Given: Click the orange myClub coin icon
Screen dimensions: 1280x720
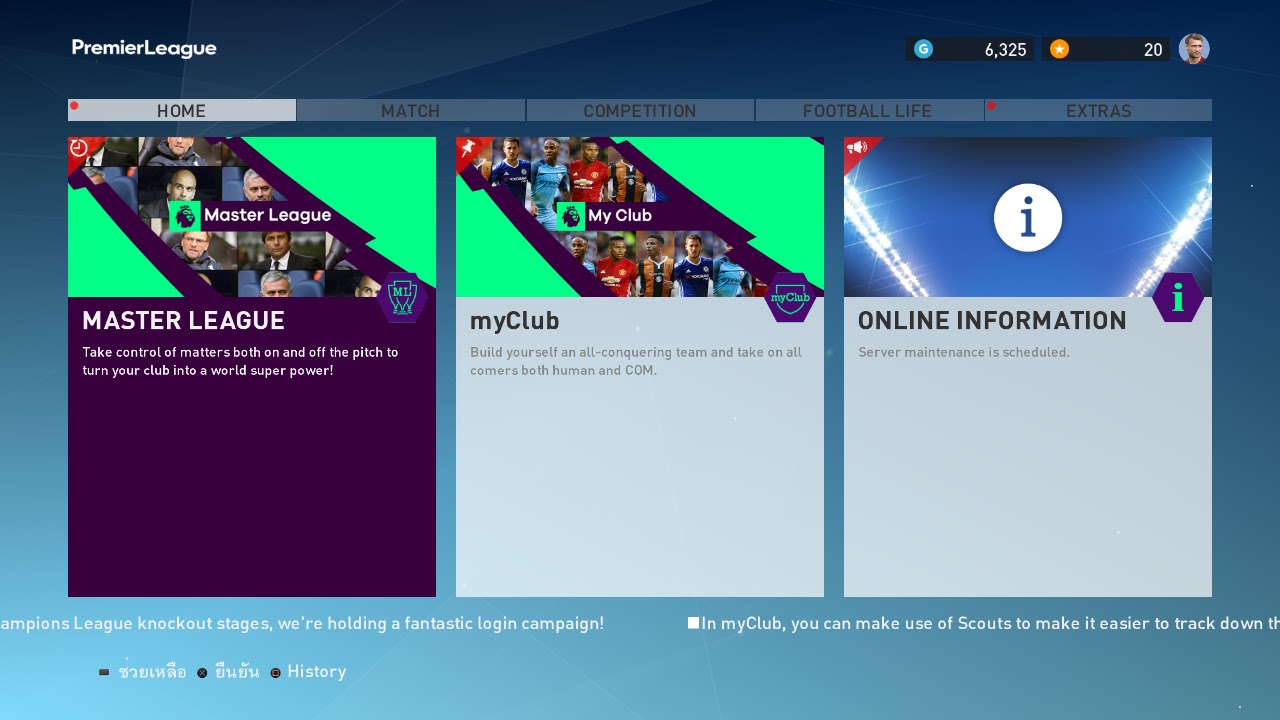Looking at the screenshot, I should 1059,49.
